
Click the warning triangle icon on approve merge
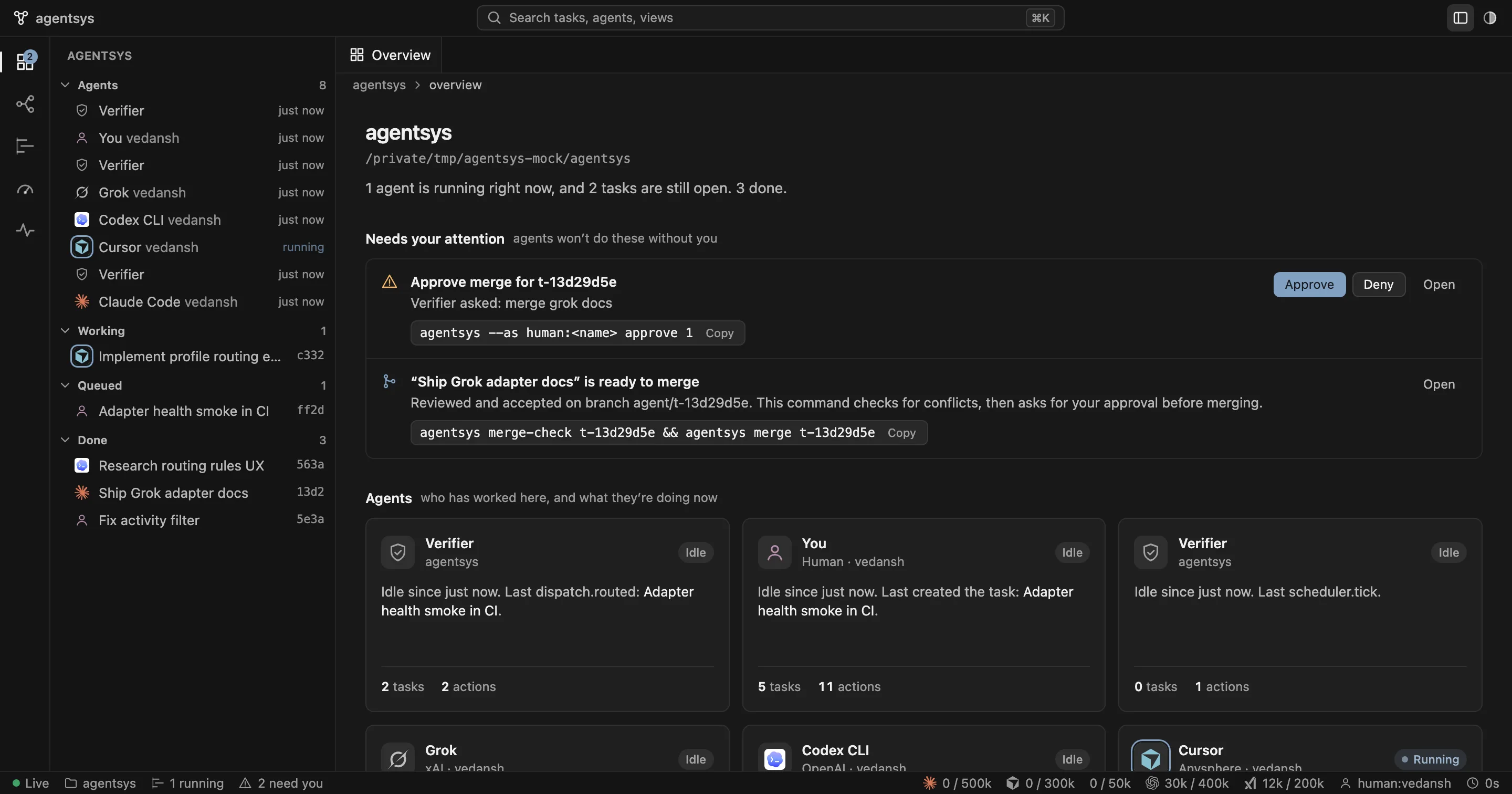pos(389,282)
